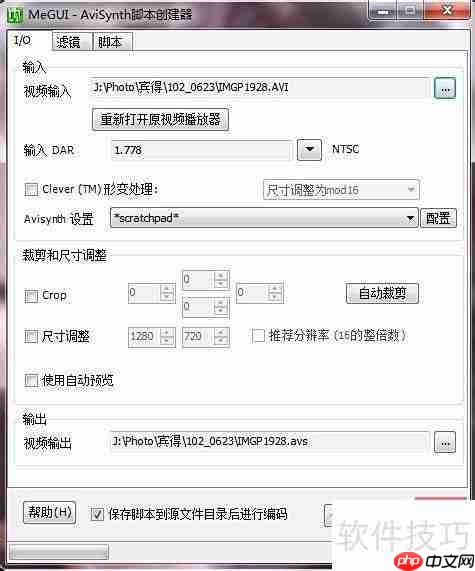Browse for video input file
475x571 pixels.
click(x=445, y=88)
